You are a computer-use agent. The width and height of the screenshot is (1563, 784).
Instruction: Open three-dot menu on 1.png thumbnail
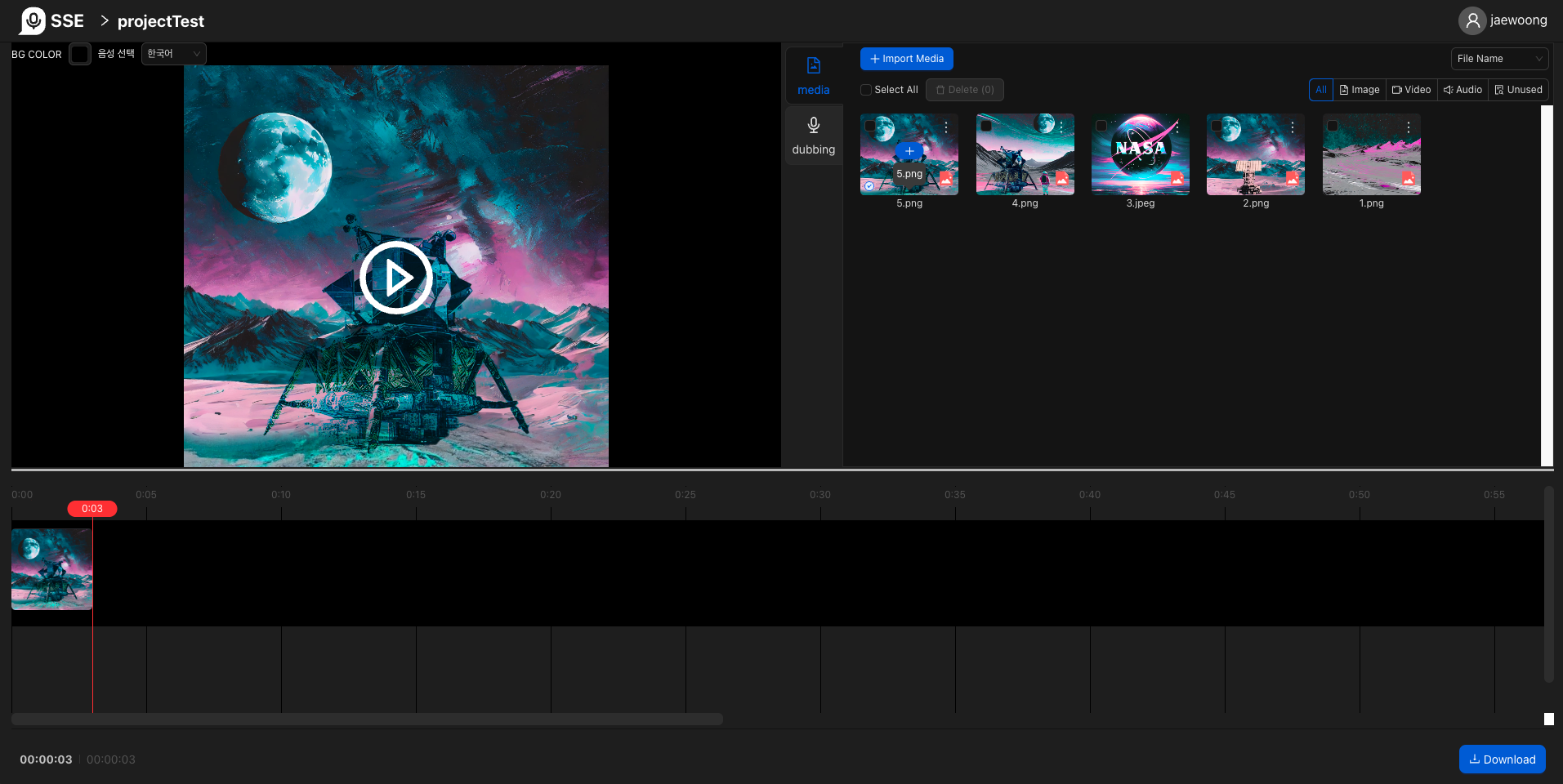1409,127
